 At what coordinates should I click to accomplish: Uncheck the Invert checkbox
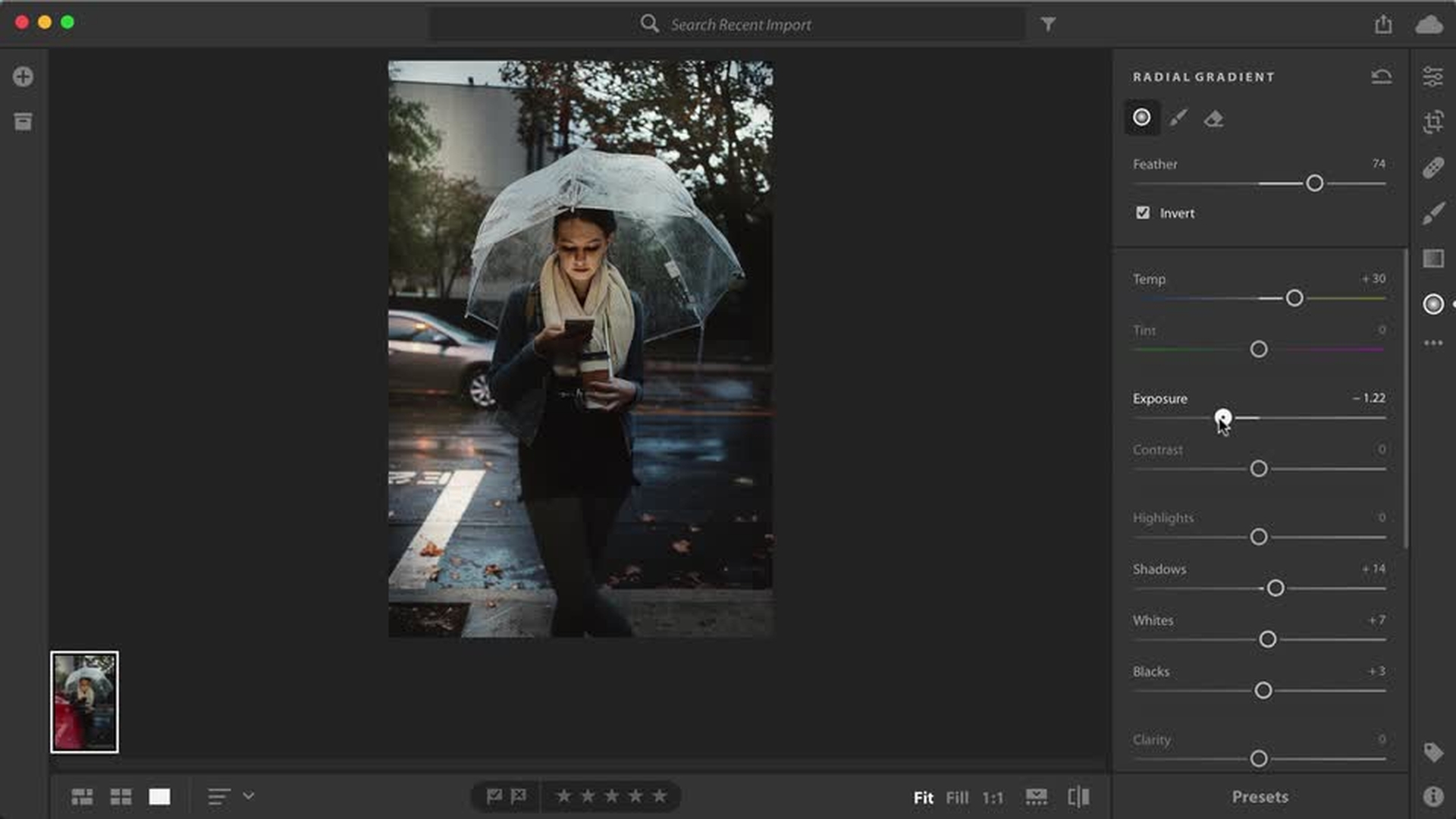(x=1143, y=213)
